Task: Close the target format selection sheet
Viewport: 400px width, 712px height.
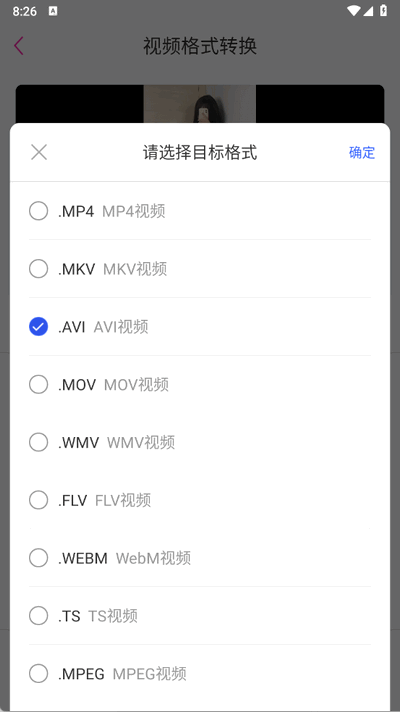Action: tap(39, 152)
